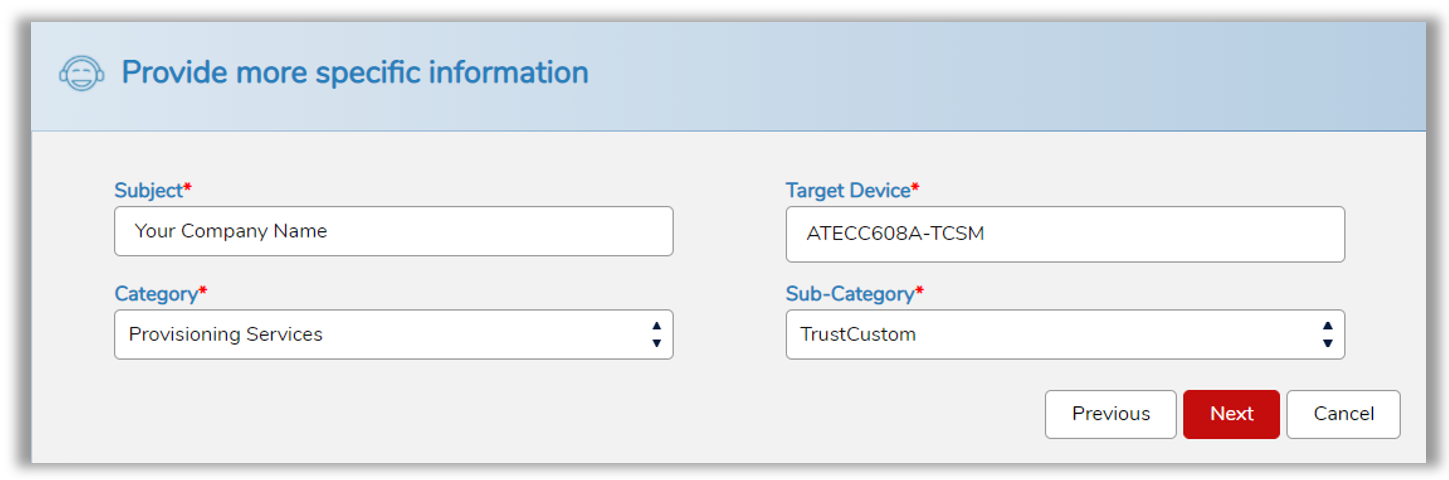
Task: Click the Category field label
Action: tap(156, 294)
